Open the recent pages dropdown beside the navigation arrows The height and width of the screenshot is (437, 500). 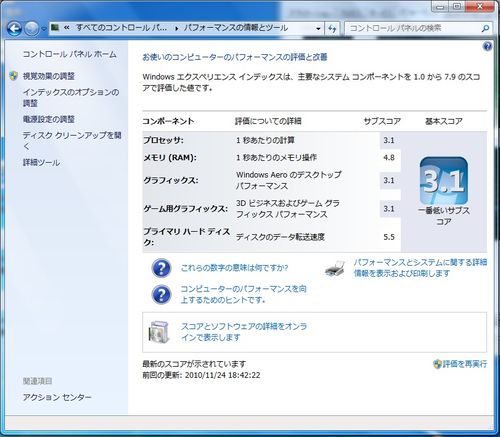coord(44,29)
